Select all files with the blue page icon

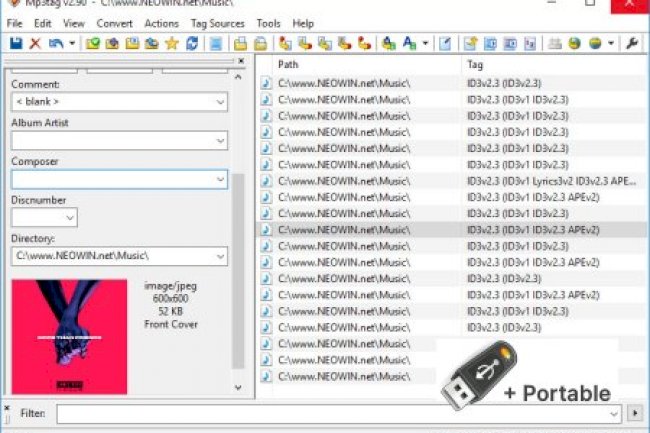pyautogui.click(x=216, y=43)
